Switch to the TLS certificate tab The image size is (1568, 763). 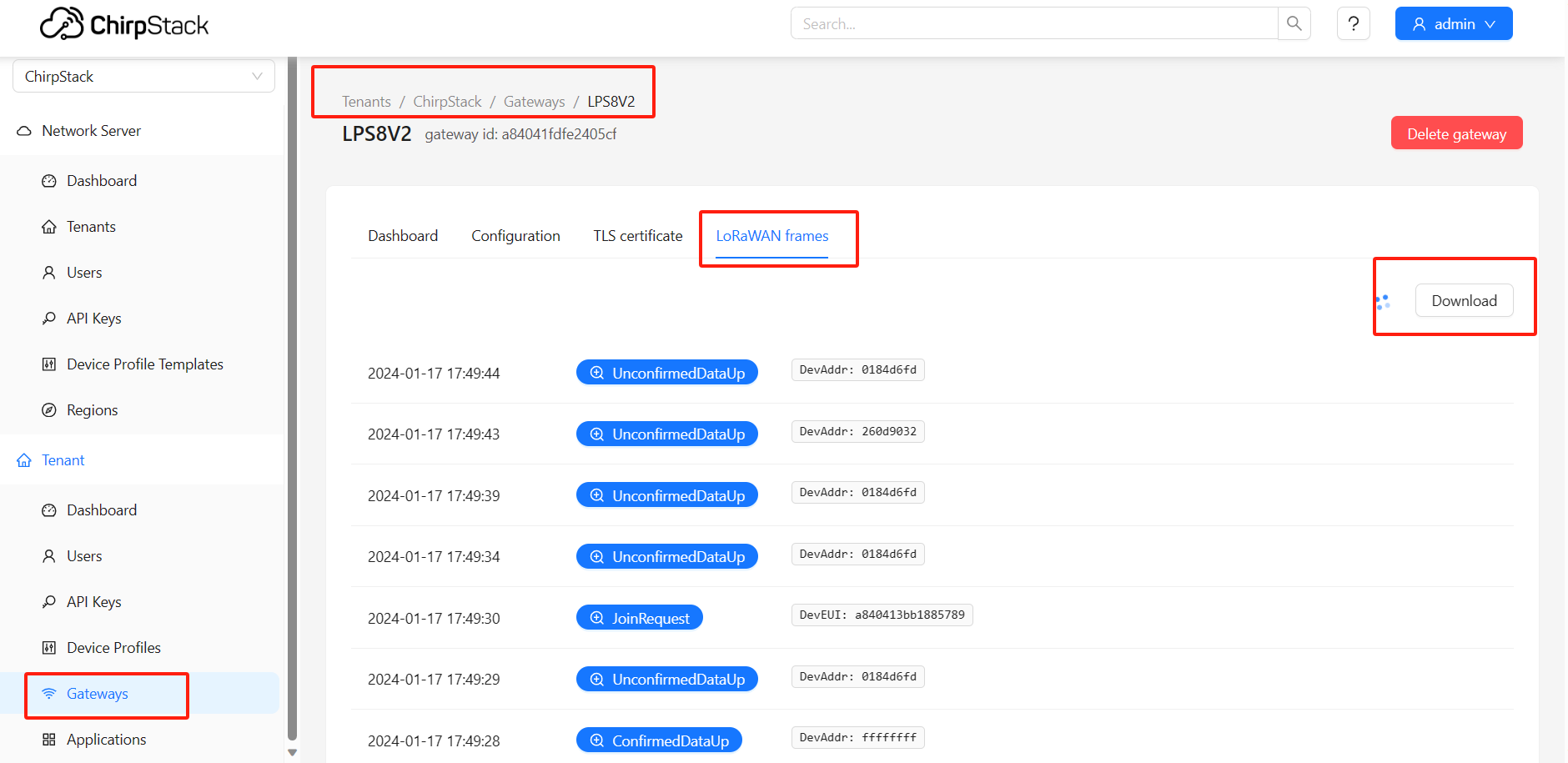pyautogui.click(x=638, y=236)
